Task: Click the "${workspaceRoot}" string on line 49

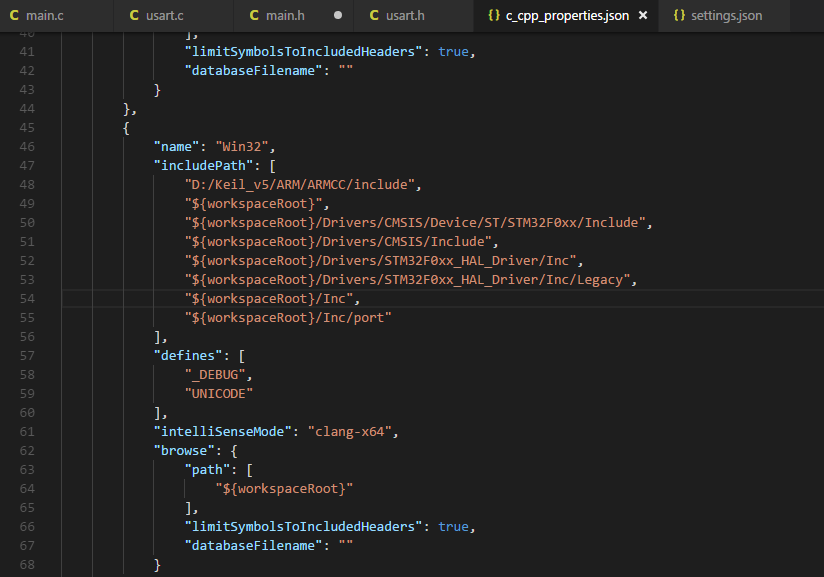Action: (253, 203)
